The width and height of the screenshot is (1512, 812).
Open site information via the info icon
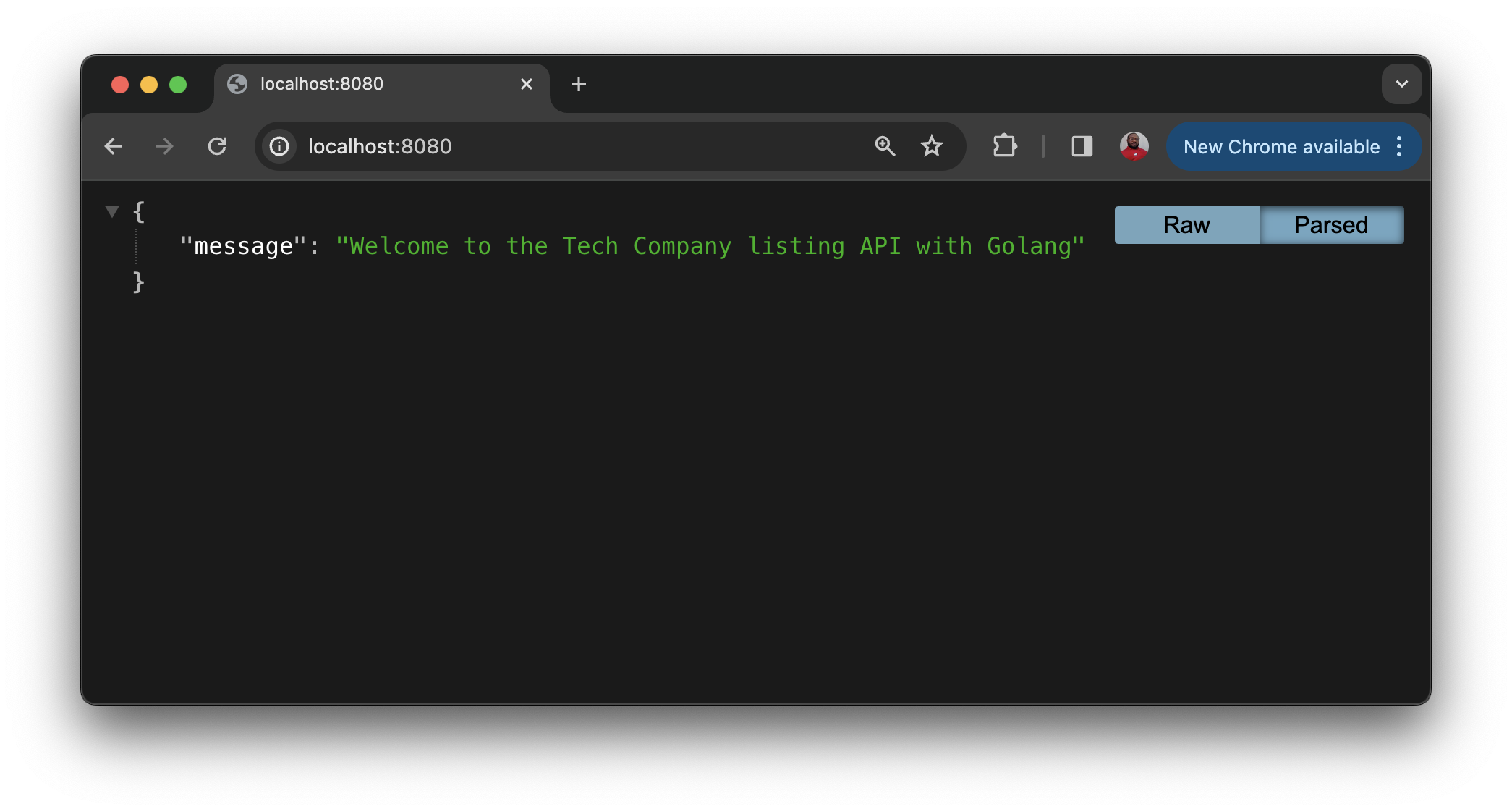click(279, 146)
